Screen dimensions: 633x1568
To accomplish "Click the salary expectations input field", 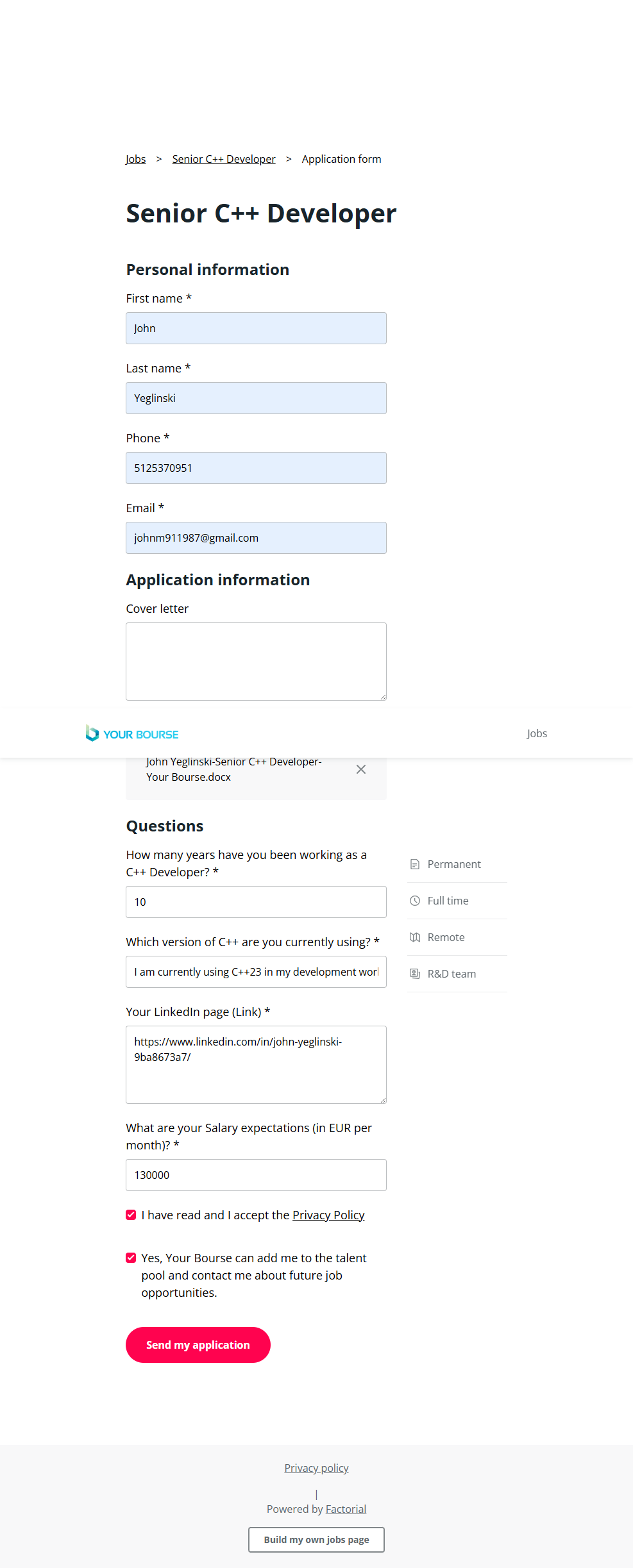I will tap(256, 1175).
